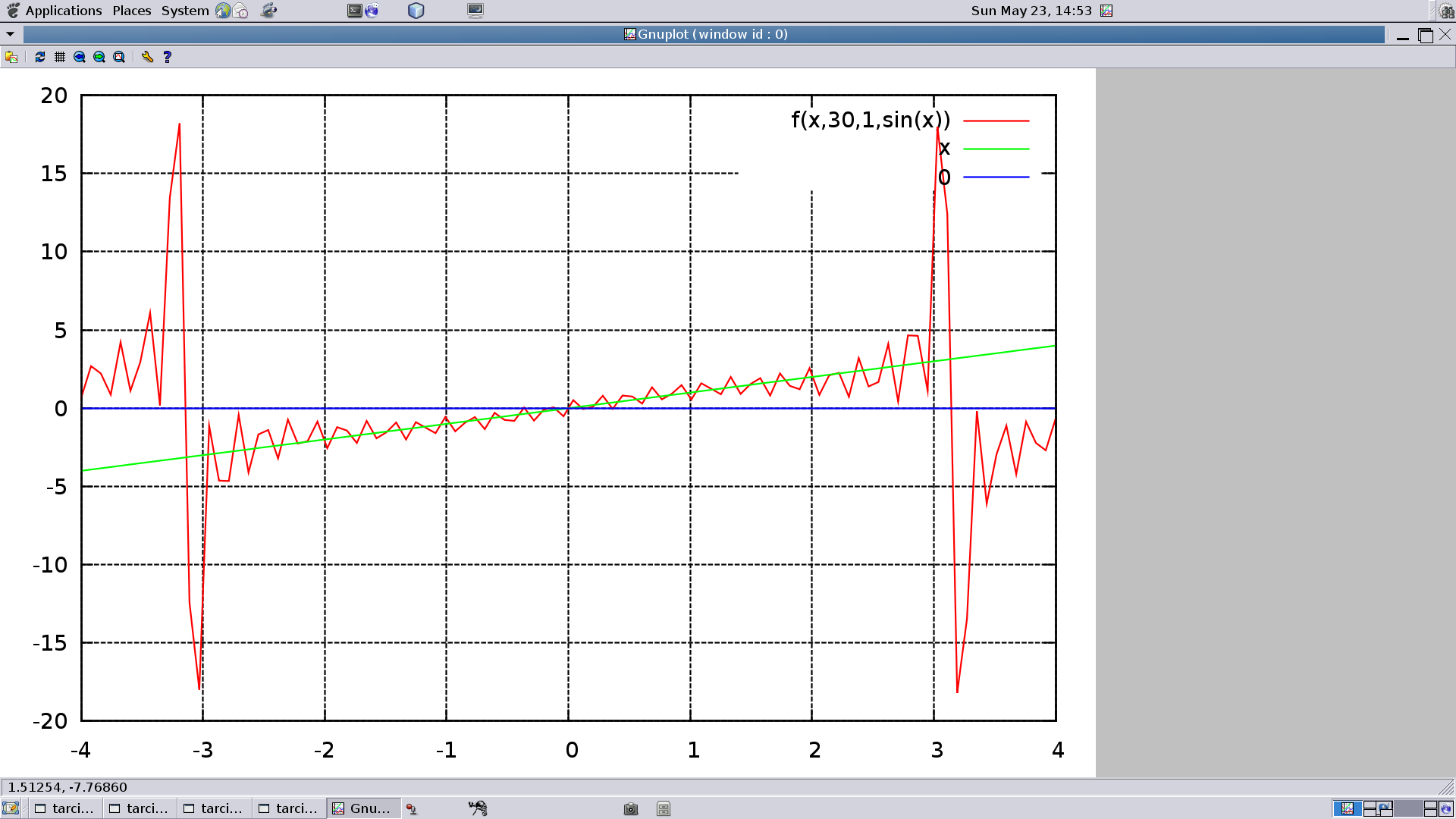Viewport: 1456px width, 819px height.
Task: Click the xkill skull icon in bottom panel
Action: coord(478,808)
